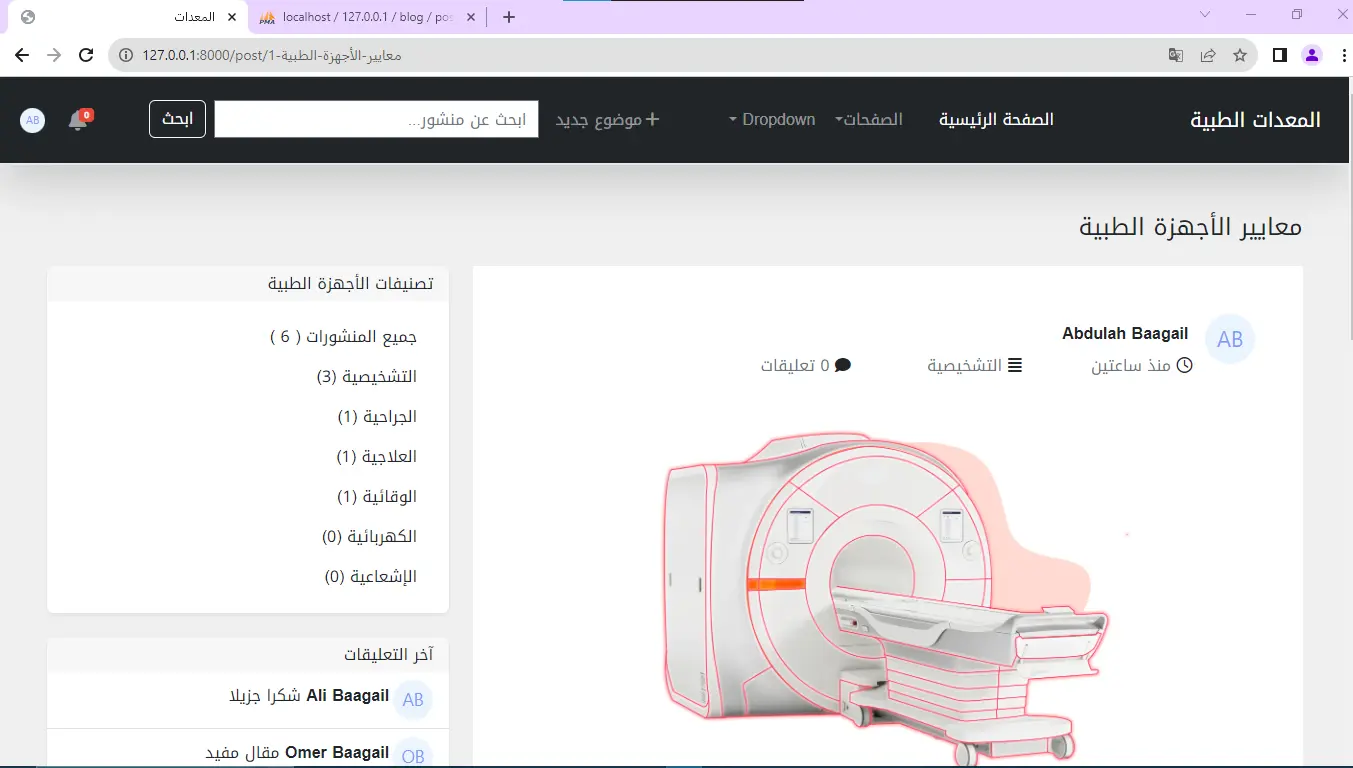This screenshot has width=1353, height=768.
Task: Click the search posts input field
Action: [x=376, y=119]
